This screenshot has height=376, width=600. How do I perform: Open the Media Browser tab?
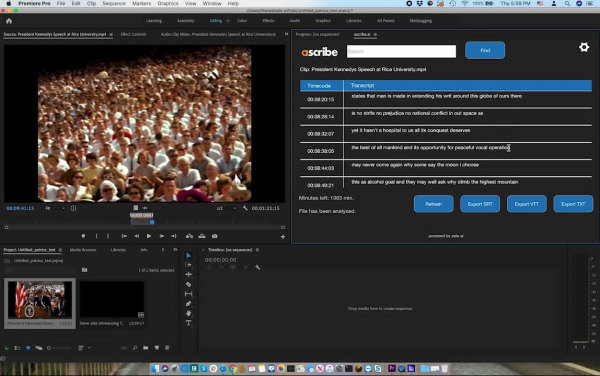click(x=83, y=250)
